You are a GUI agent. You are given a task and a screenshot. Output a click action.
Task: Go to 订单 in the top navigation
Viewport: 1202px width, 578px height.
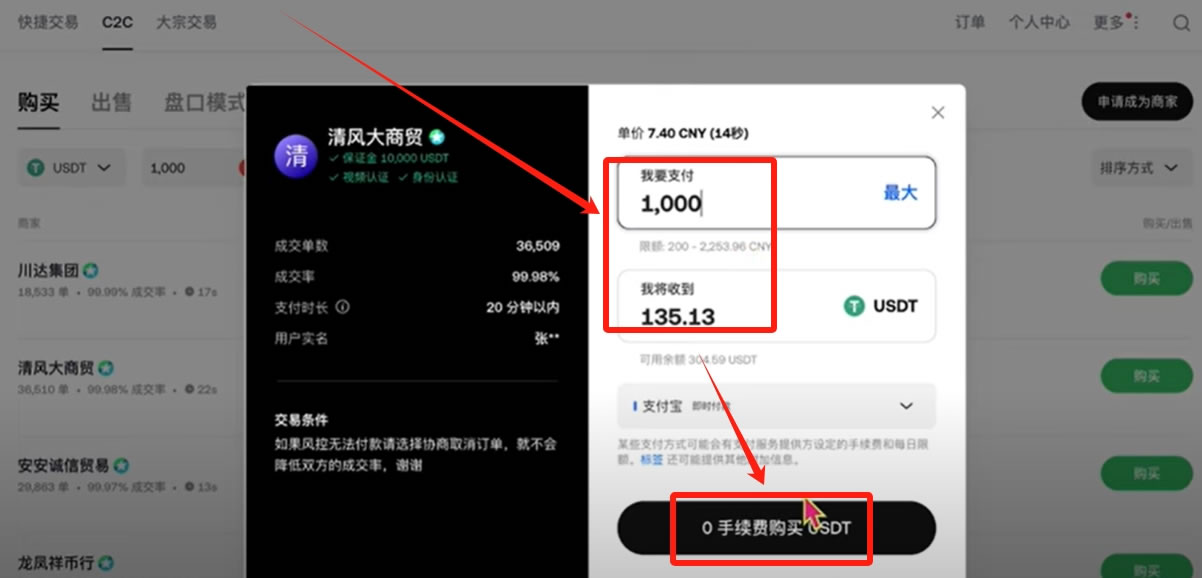click(969, 22)
